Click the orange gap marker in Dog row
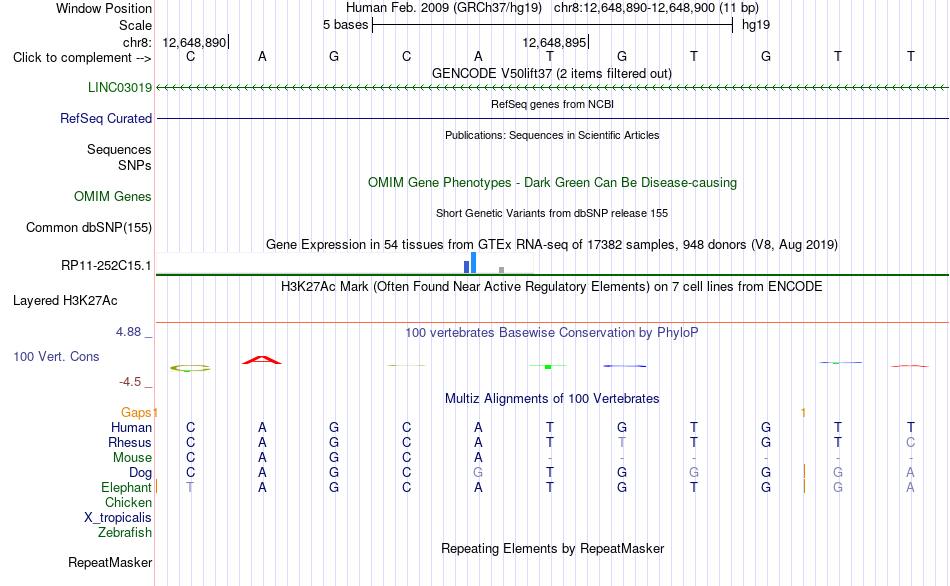This screenshot has height=586, width=950. pos(804,471)
